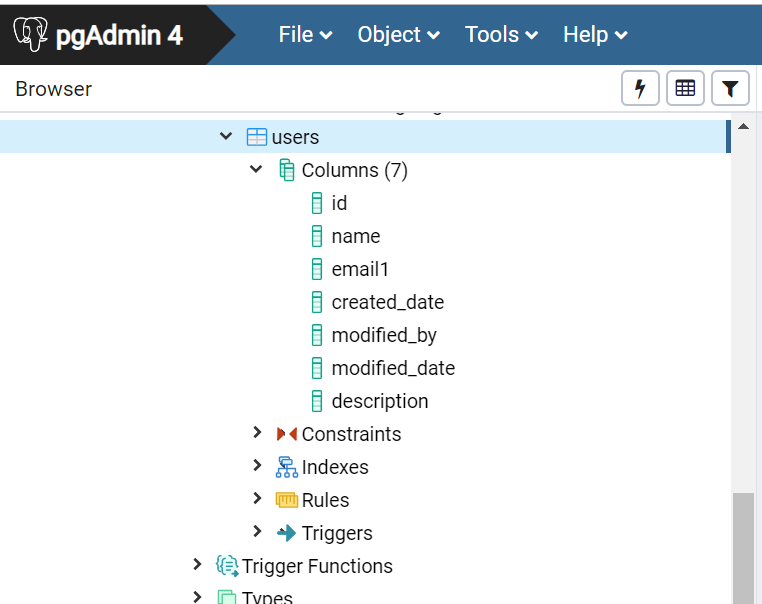Screen dimensions: 762x604
Task: Click the email1 column icon
Action: point(317,269)
